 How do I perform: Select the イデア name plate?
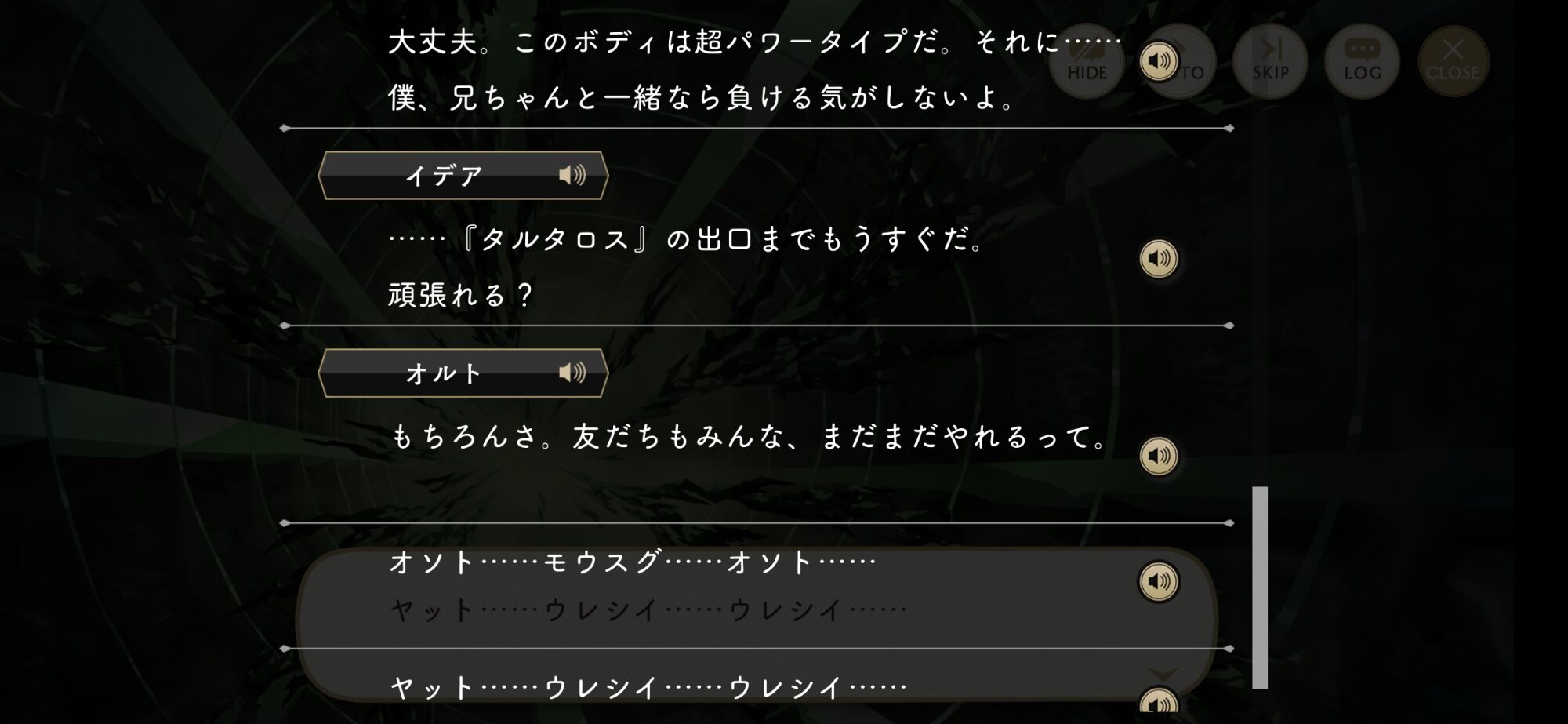pyautogui.click(x=463, y=175)
